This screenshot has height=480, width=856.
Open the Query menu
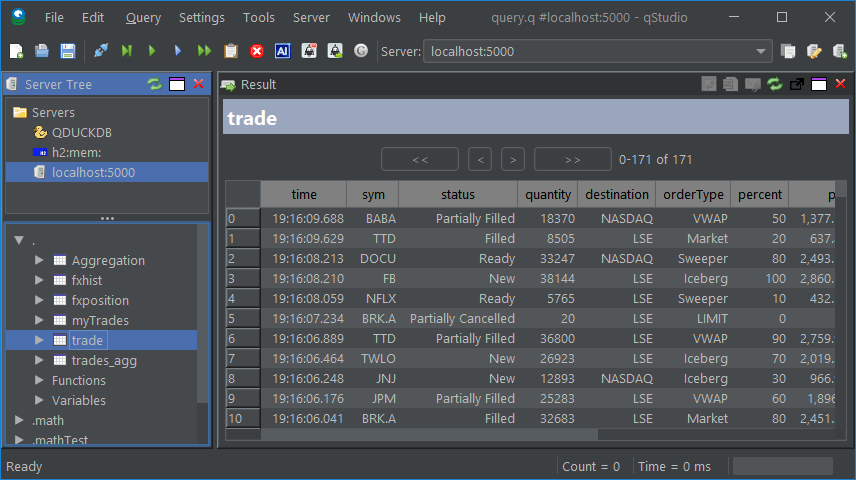[x=143, y=18]
